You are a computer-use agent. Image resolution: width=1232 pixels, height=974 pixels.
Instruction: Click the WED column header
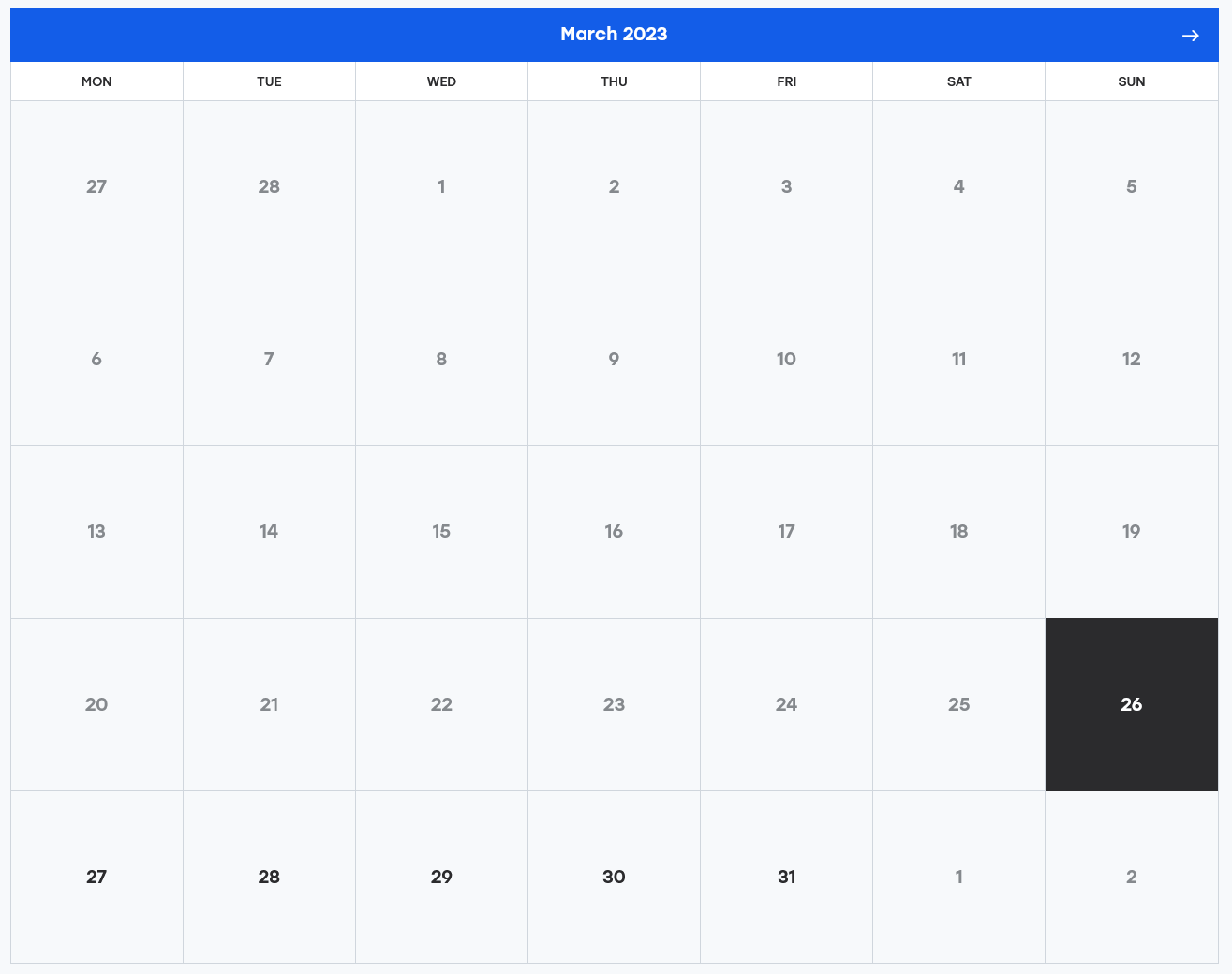(441, 81)
